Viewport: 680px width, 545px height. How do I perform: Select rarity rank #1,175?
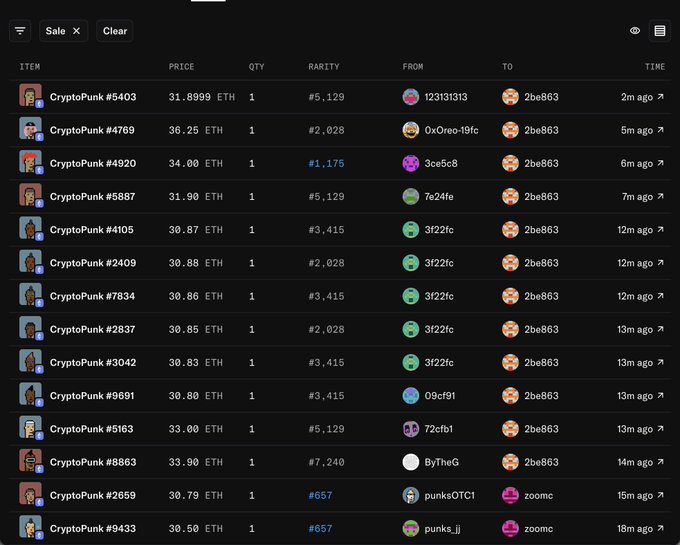326,163
